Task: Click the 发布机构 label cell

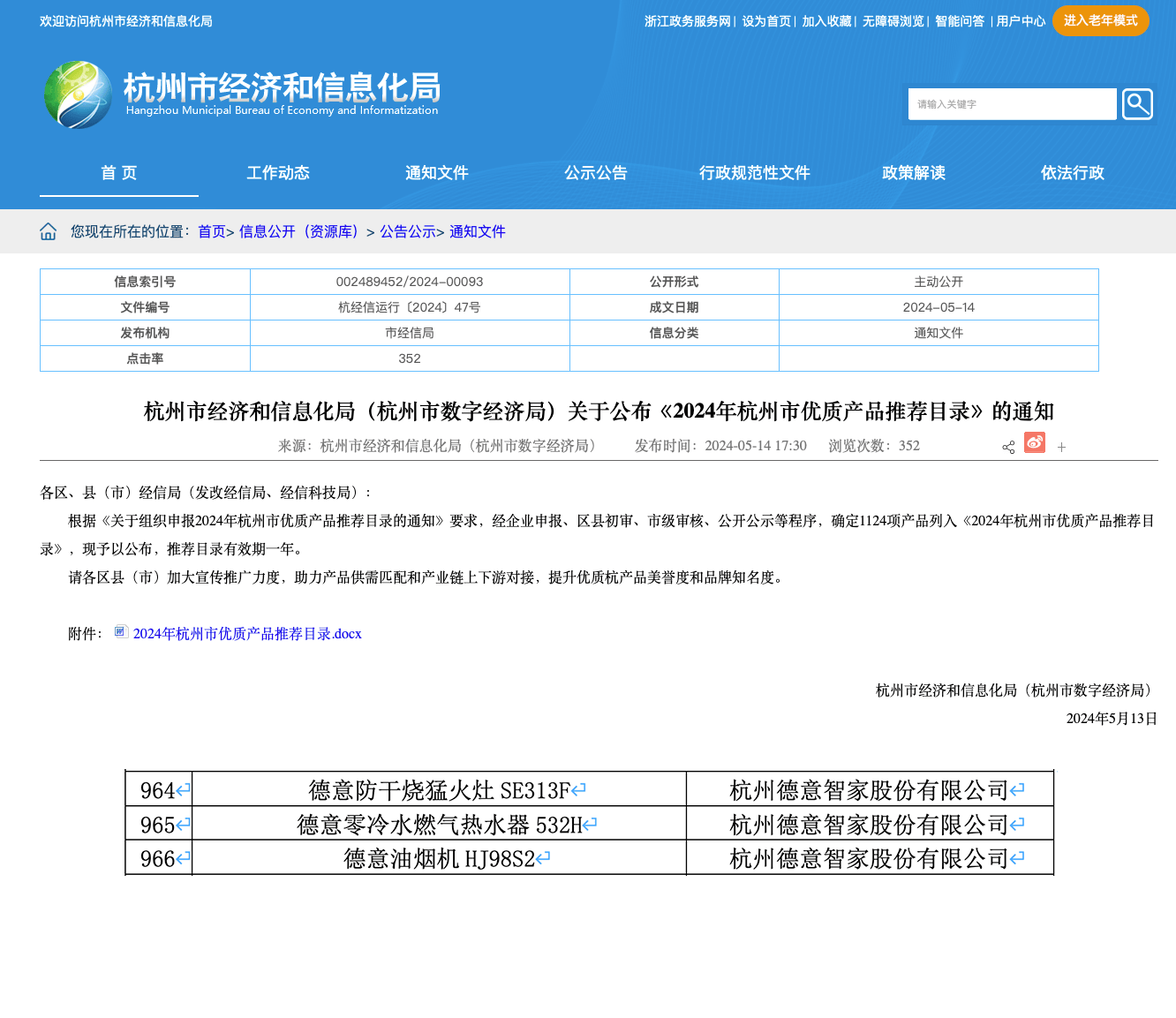Action: coord(145,333)
